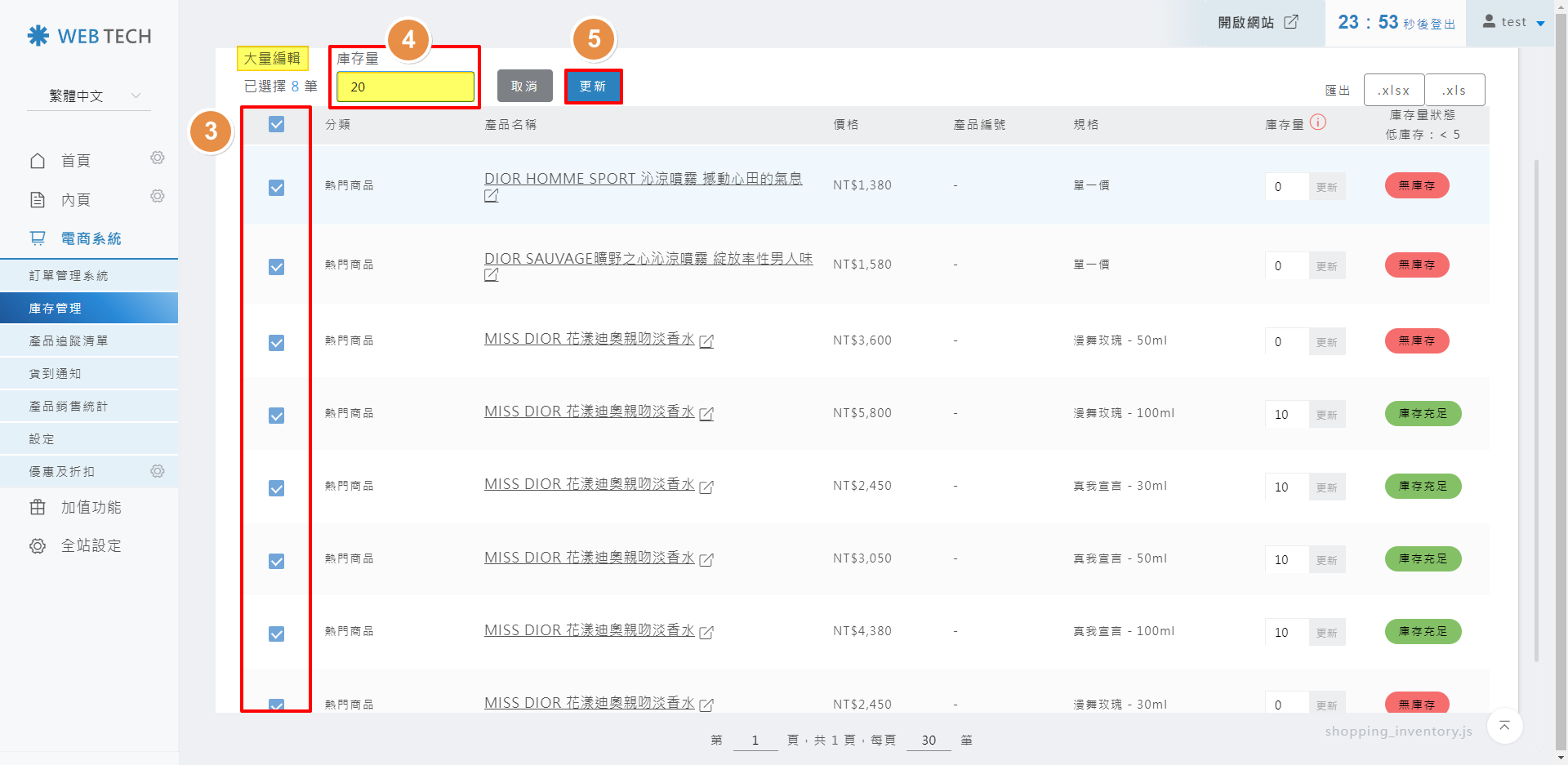This screenshot has height=765, width=1568.
Task: Expand the 全站設定 sidebar section
Action: click(x=91, y=545)
